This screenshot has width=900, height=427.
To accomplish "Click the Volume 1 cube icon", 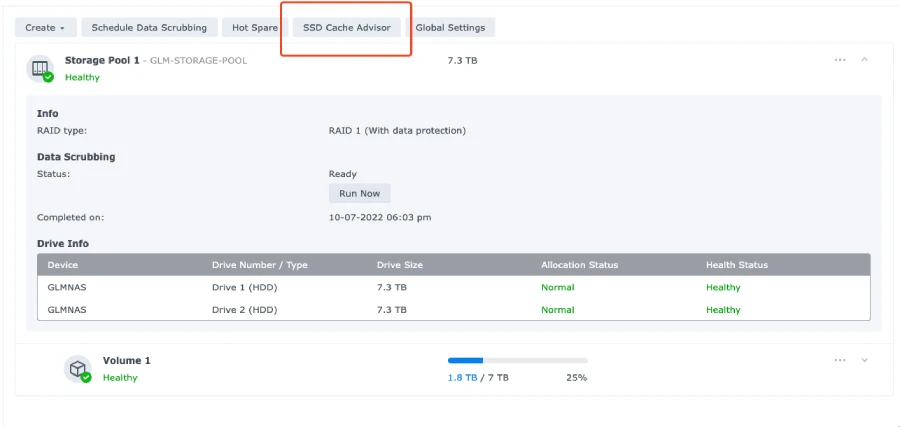I will pos(77,369).
